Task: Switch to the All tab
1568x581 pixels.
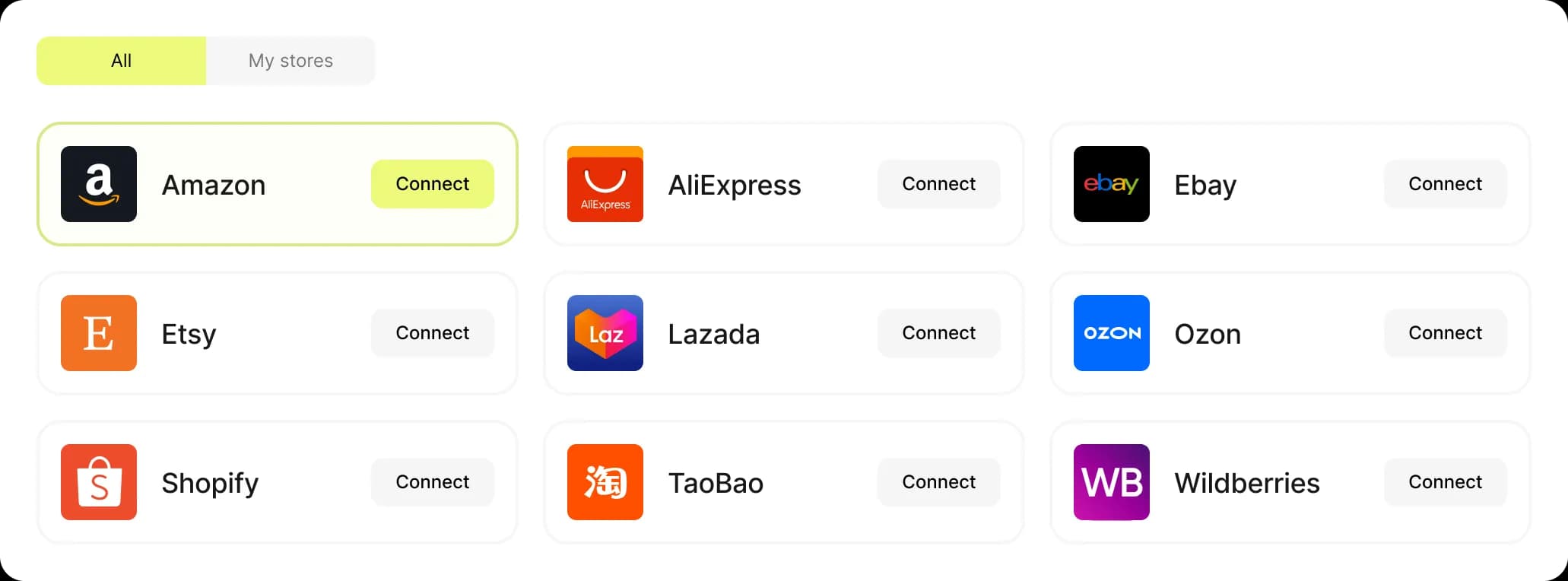Action: tap(121, 61)
